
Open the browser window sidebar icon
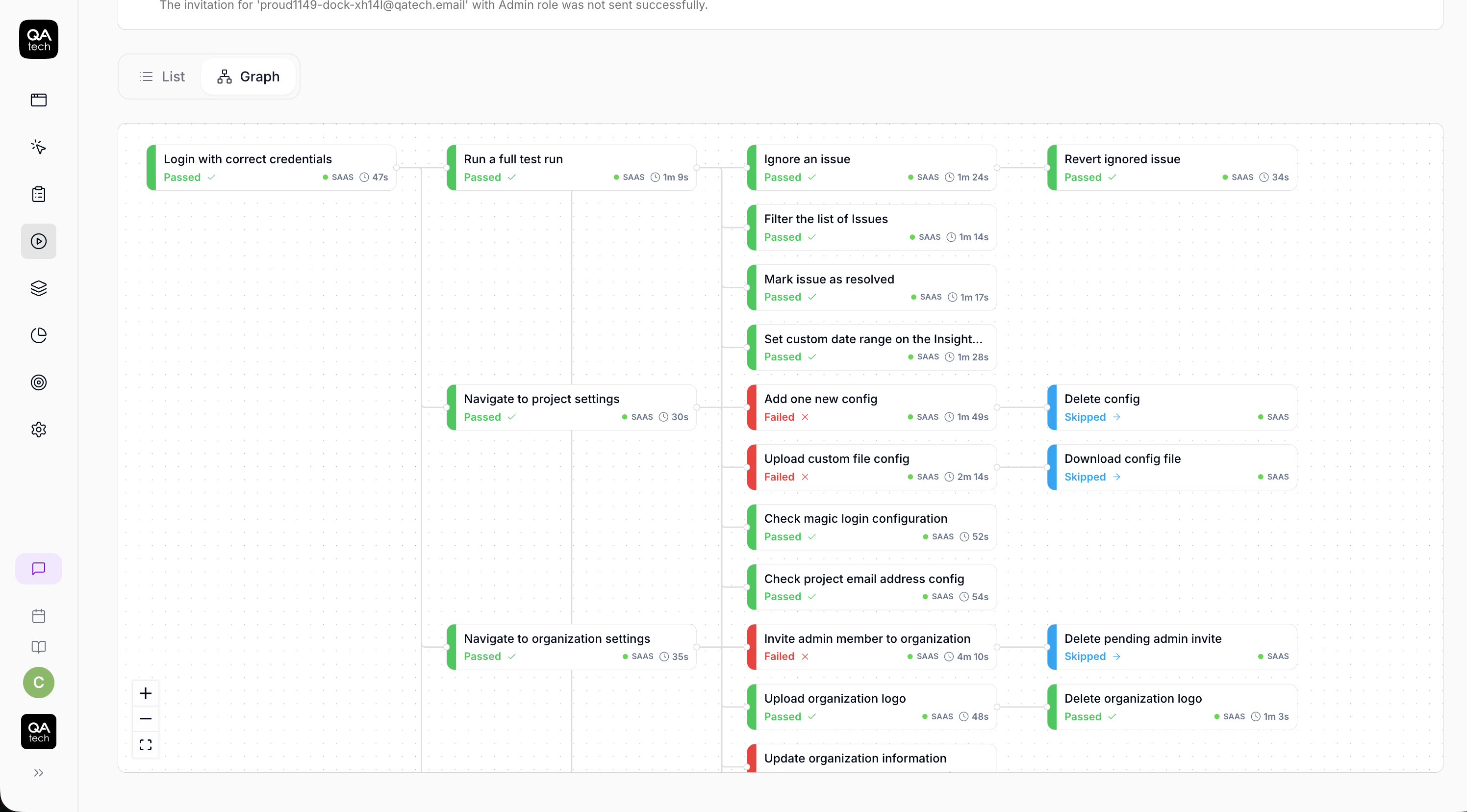tap(39, 100)
